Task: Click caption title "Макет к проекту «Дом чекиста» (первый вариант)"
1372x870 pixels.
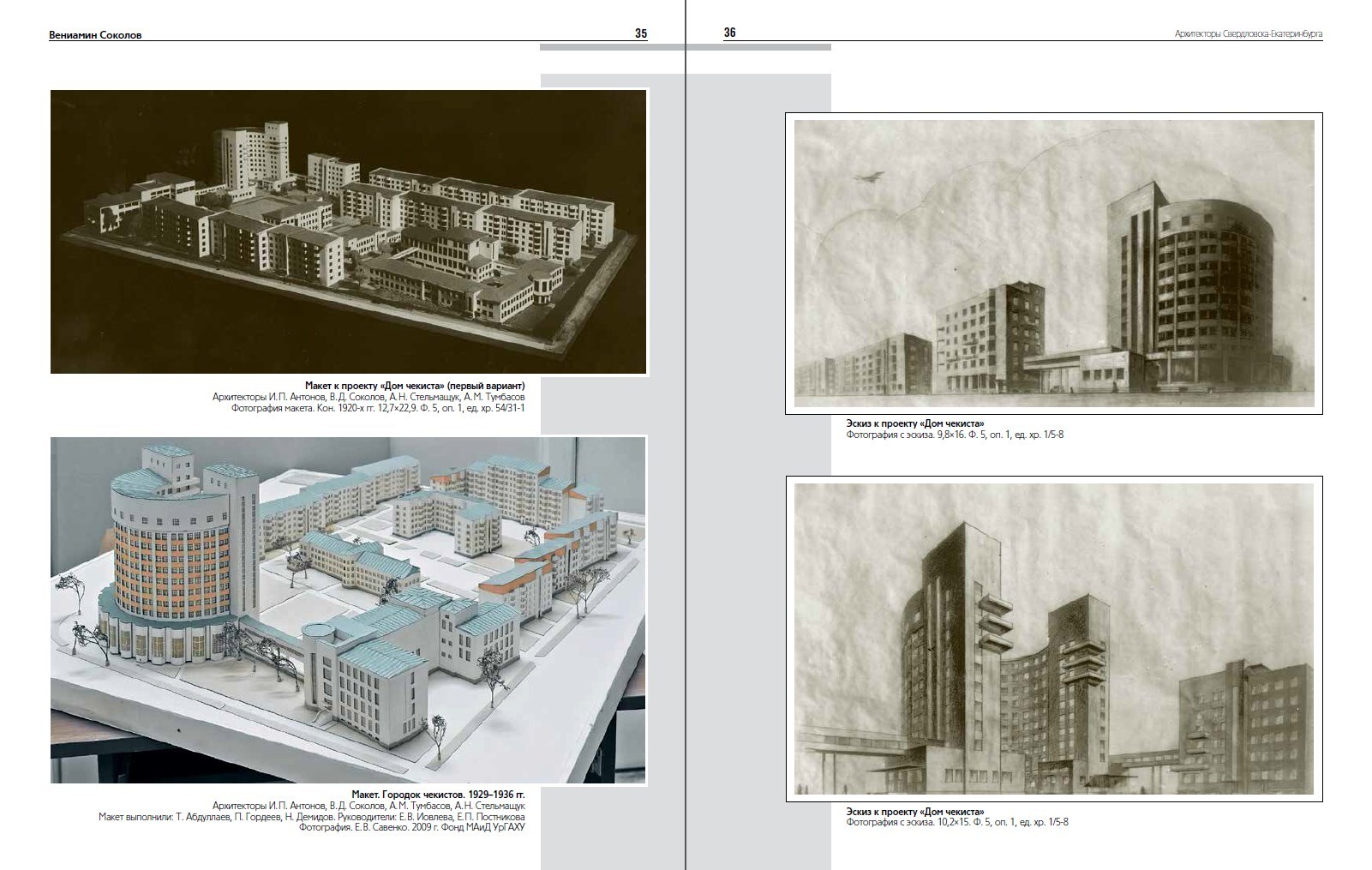Action: pos(415,386)
